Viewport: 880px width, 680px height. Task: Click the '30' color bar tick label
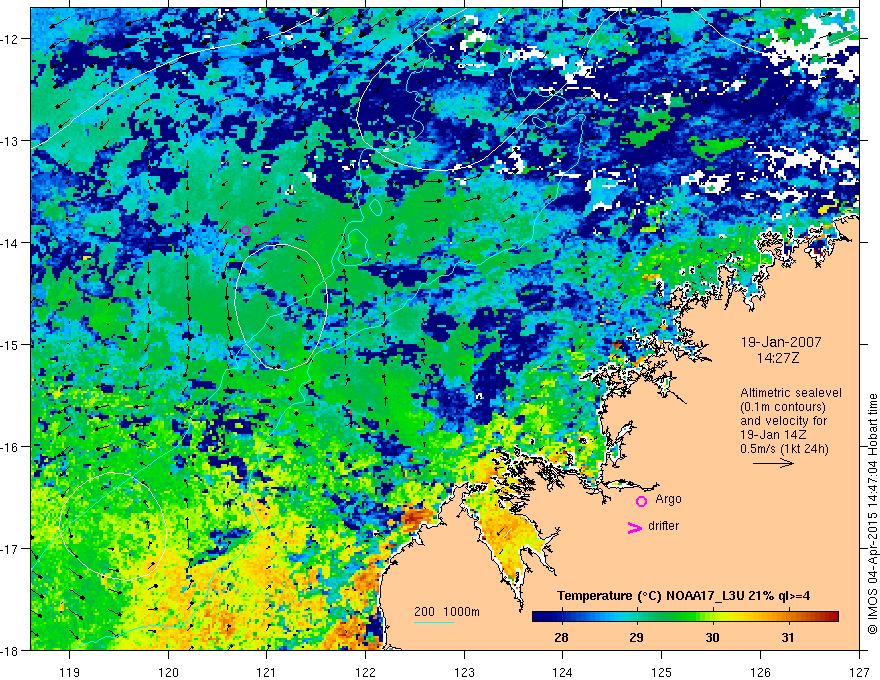point(712,637)
